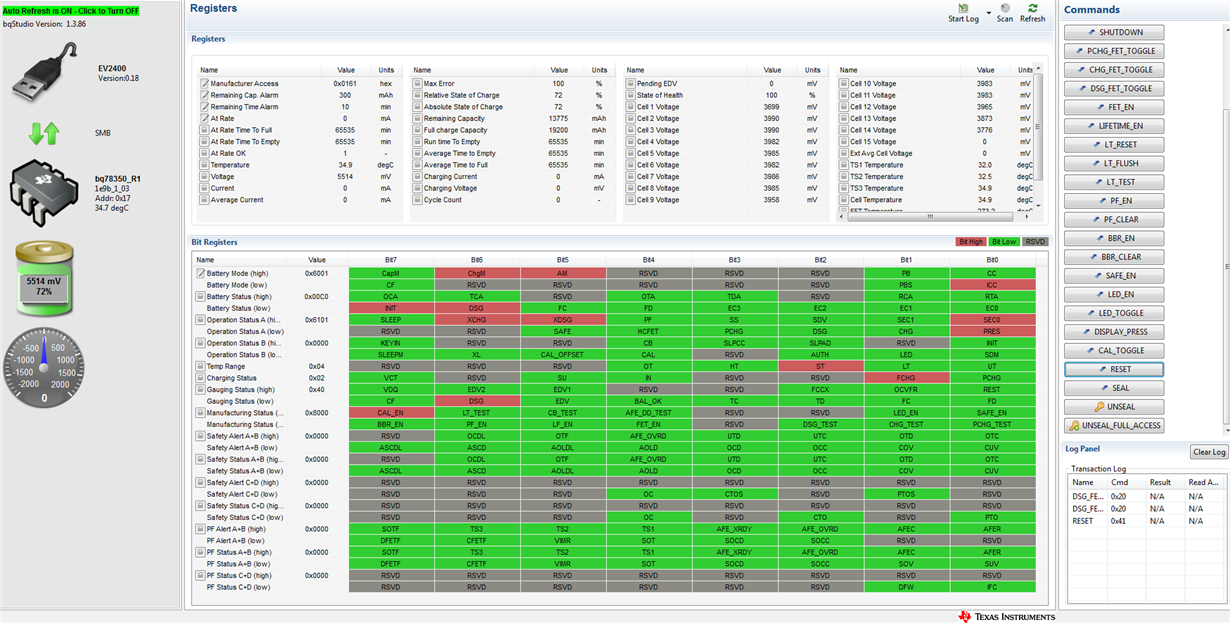Viewport: 1230px width, 623px height.
Task: Click edit icon beside Remaining Time Alarm
Action: point(204,107)
